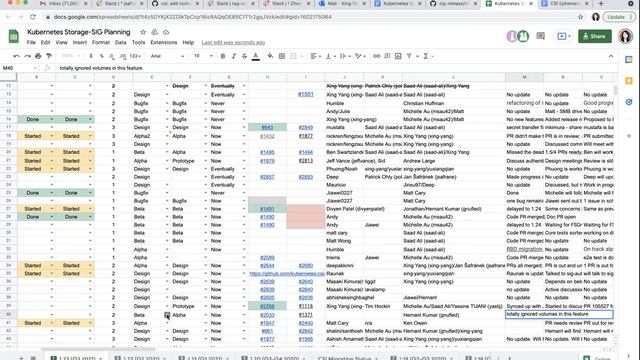Image resolution: width=640 pixels, height=360 pixels.
Task: Get add-ons with plus icon
Action: [x=629, y=136]
